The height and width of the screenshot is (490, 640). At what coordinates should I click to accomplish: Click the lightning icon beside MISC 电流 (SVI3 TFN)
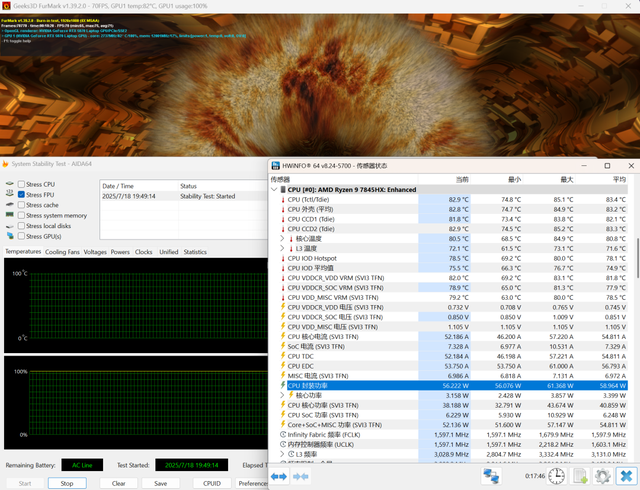(x=282, y=375)
